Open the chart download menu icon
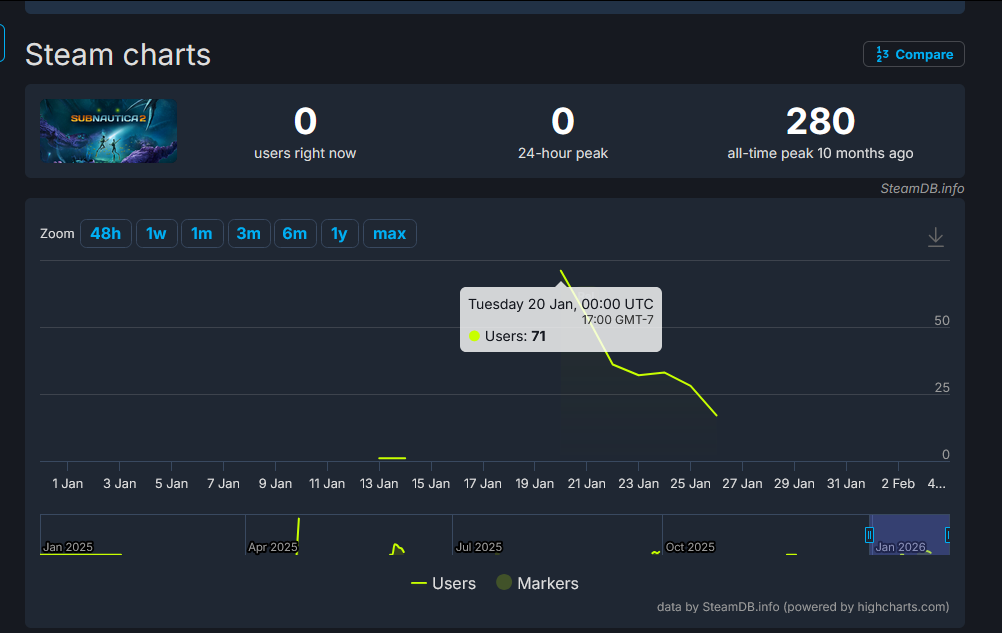Viewport: 1002px width, 633px height. (936, 237)
